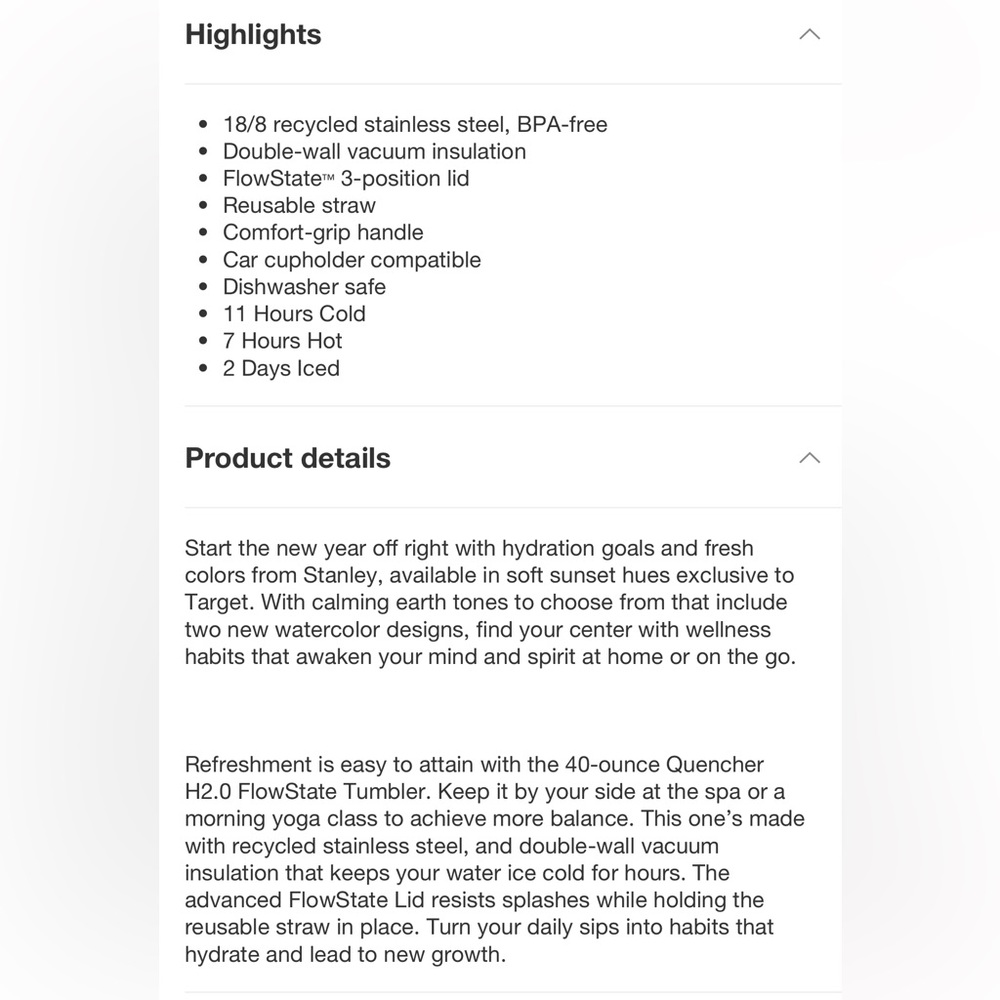Image resolution: width=1000 pixels, height=1000 pixels.
Task: Click the 'FlowState 3-position lid' item
Action: tap(346, 179)
